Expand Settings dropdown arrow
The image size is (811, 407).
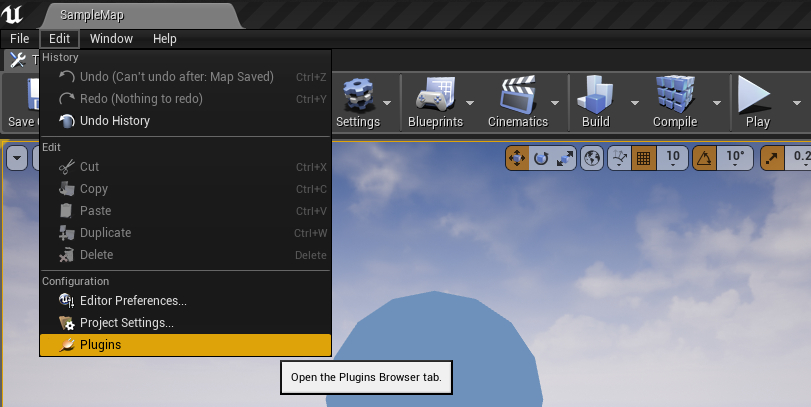387,103
